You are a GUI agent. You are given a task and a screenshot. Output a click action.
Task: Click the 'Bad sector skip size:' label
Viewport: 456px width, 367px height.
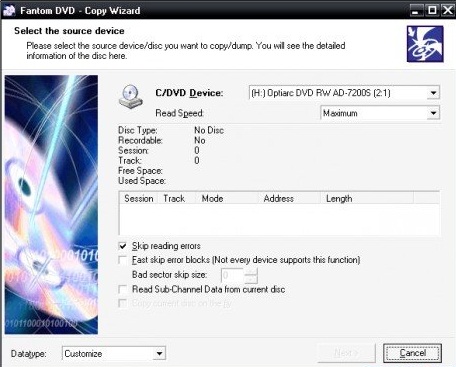point(170,275)
